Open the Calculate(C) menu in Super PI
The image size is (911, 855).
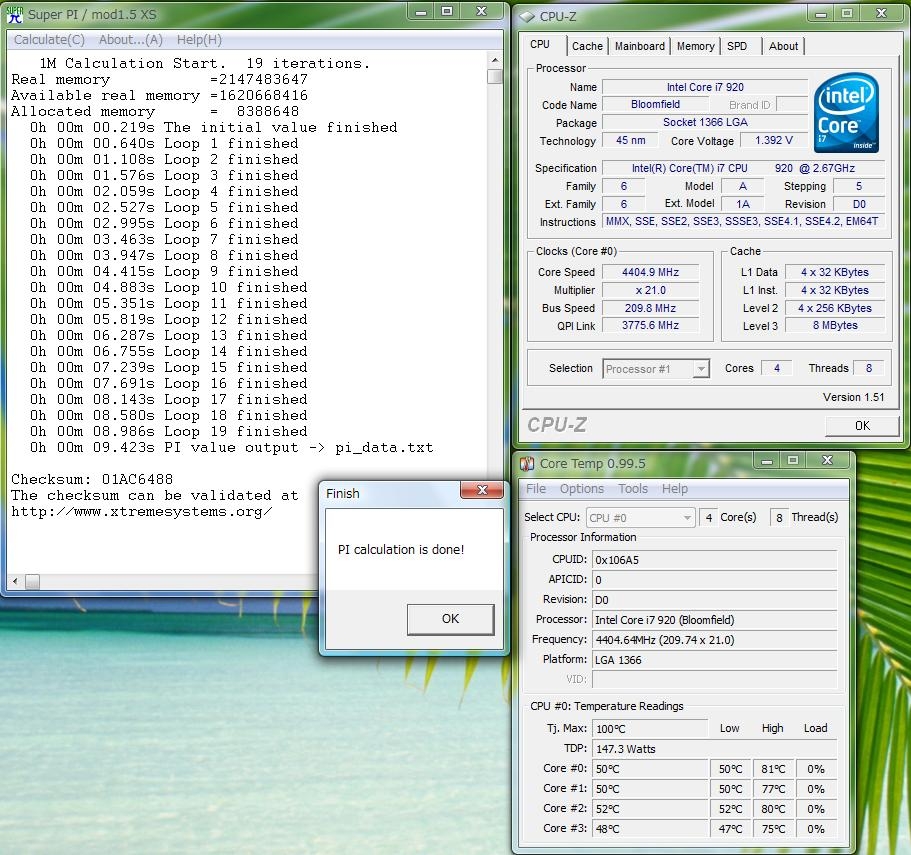pyautogui.click(x=49, y=39)
